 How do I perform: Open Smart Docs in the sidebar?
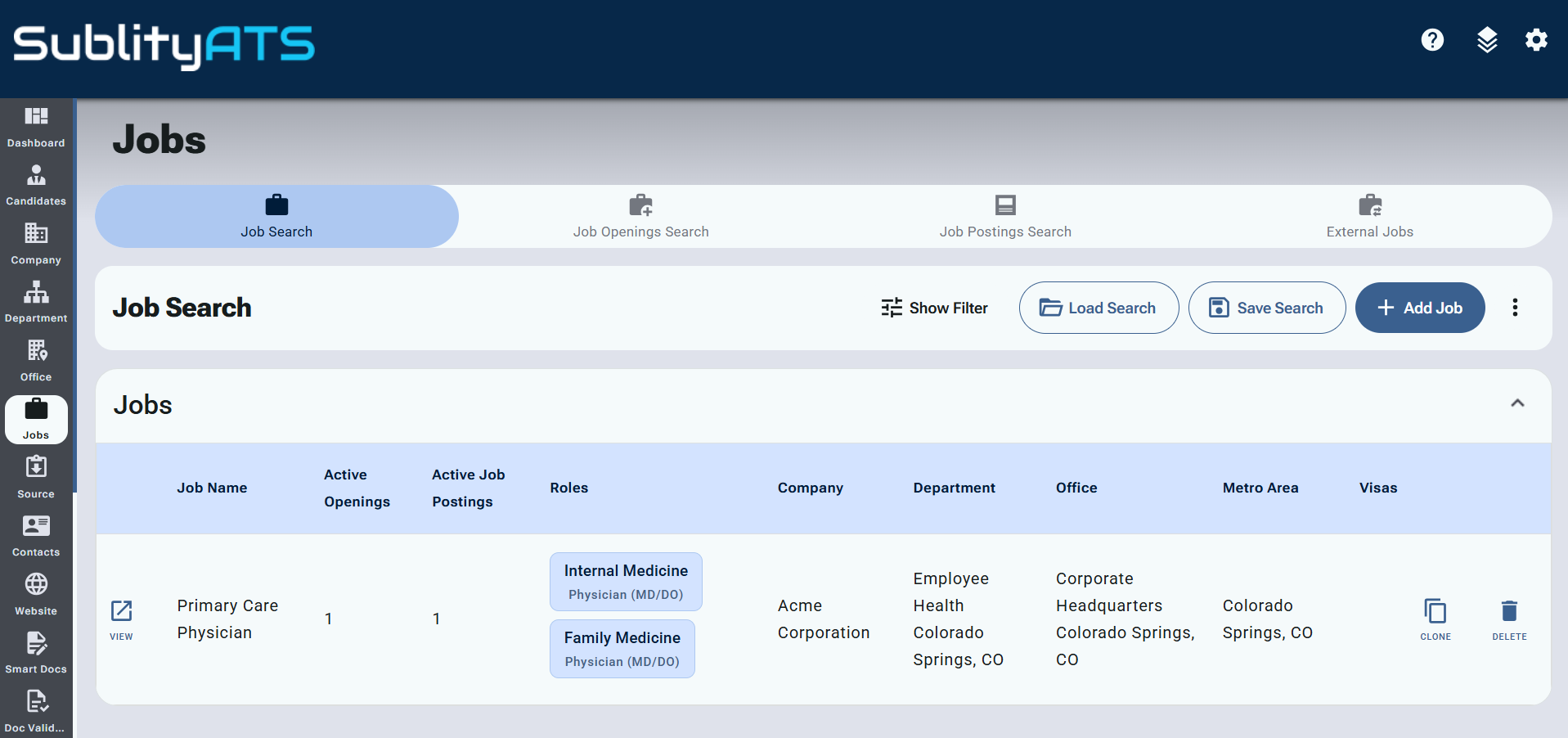(36, 654)
